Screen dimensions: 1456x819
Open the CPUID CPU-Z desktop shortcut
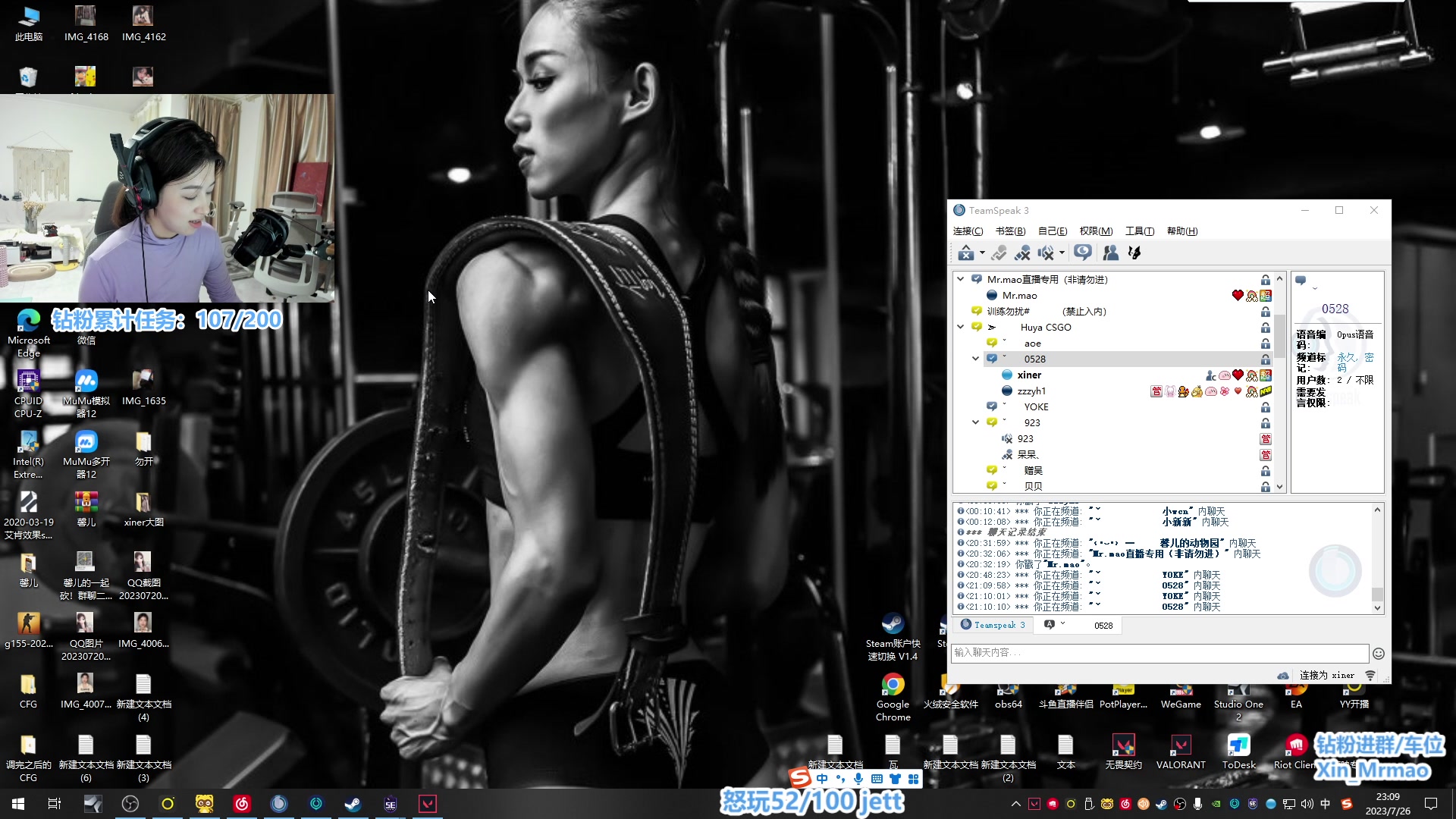tap(28, 394)
